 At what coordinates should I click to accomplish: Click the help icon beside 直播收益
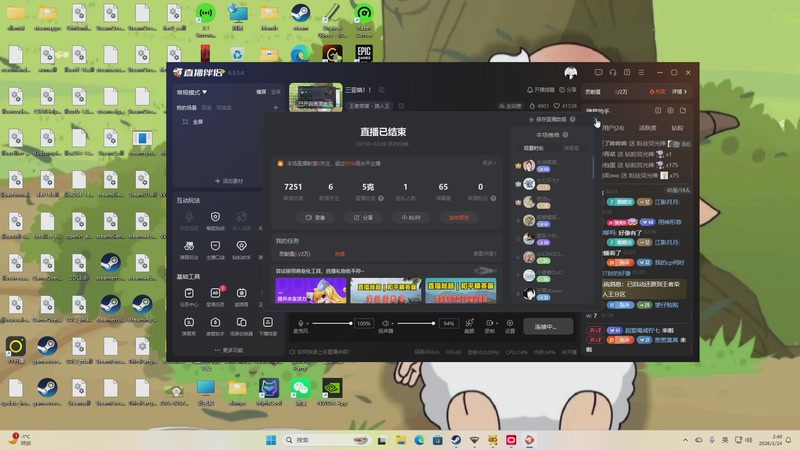point(381,198)
